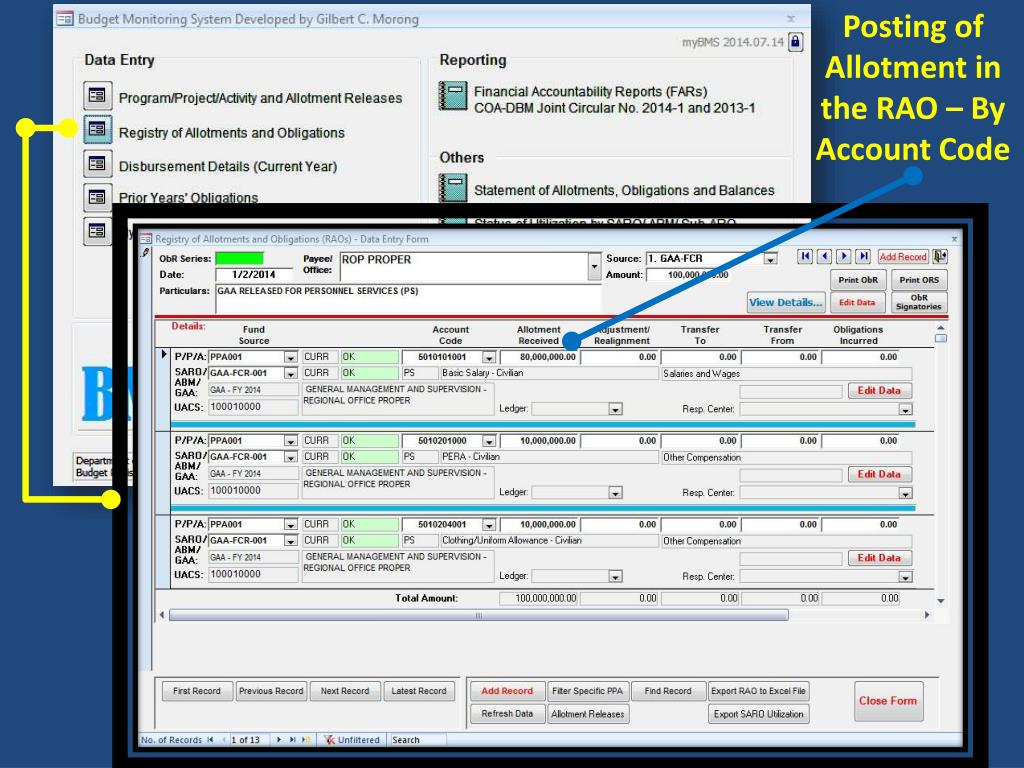Click Add Record button in top toolbar
Image resolution: width=1024 pixels, height=768 pixels.
click(x=903, y=257)
